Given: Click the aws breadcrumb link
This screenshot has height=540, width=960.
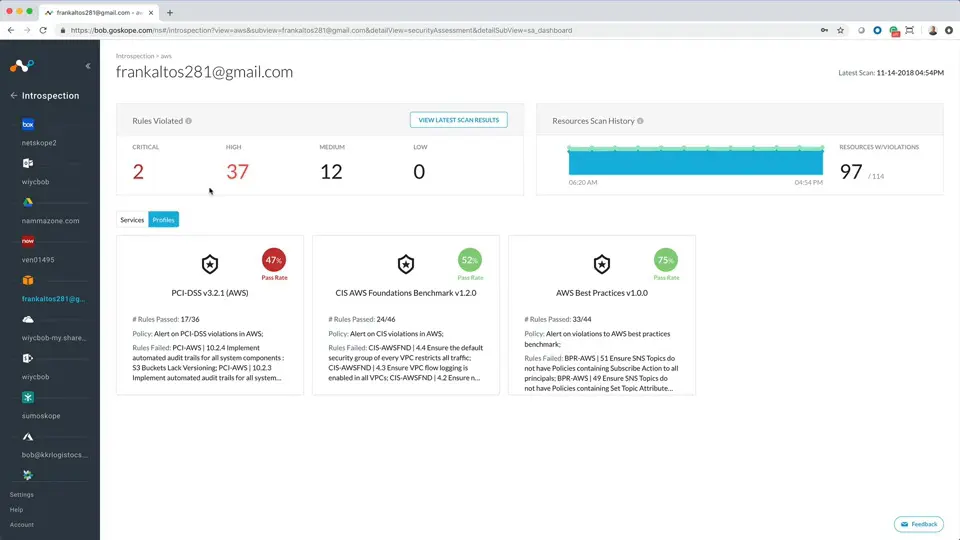Looking at the screenshot, I should tap(166, 56).
